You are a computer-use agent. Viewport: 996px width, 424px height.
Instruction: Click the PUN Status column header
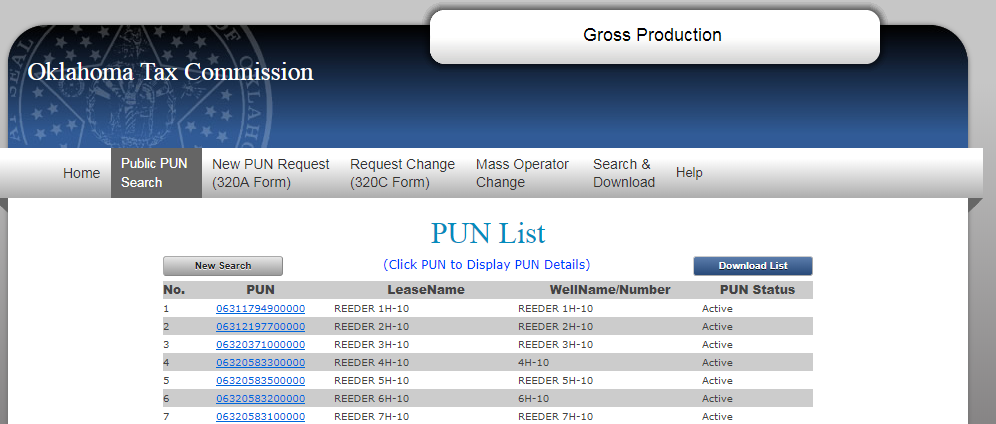(757, 290)
